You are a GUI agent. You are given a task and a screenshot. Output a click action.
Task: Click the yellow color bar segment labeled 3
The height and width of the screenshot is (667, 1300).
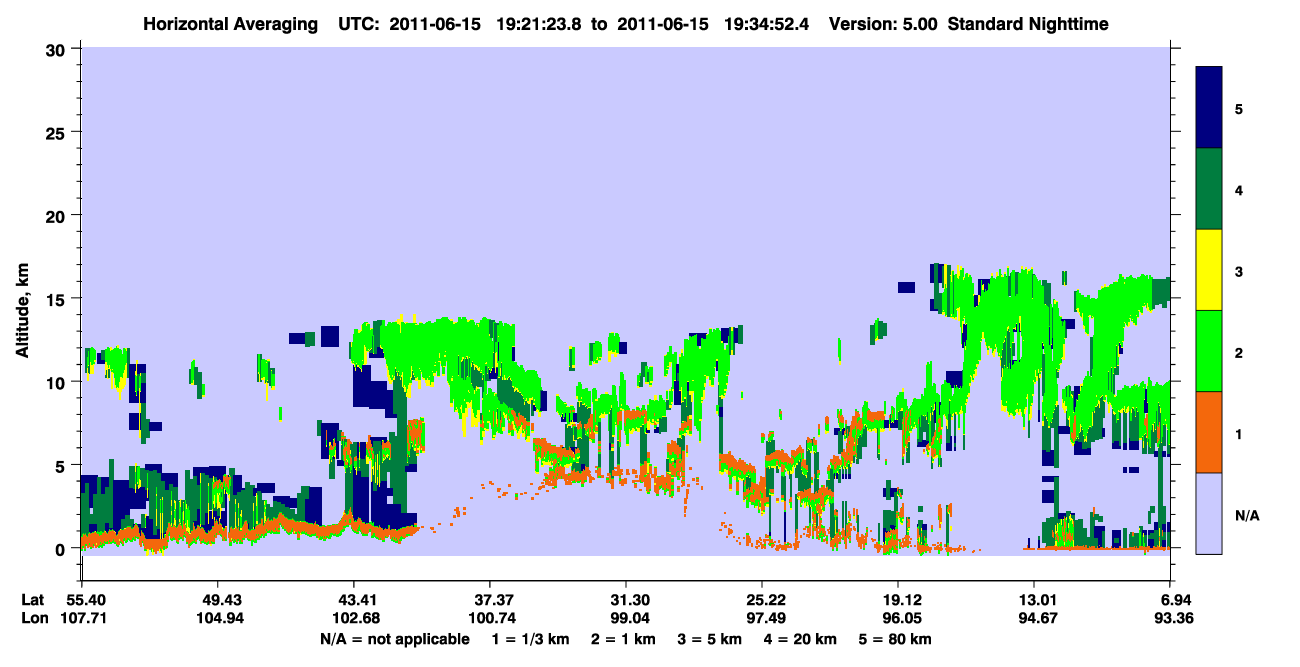pyautogui.click(x=1209, y=270)
